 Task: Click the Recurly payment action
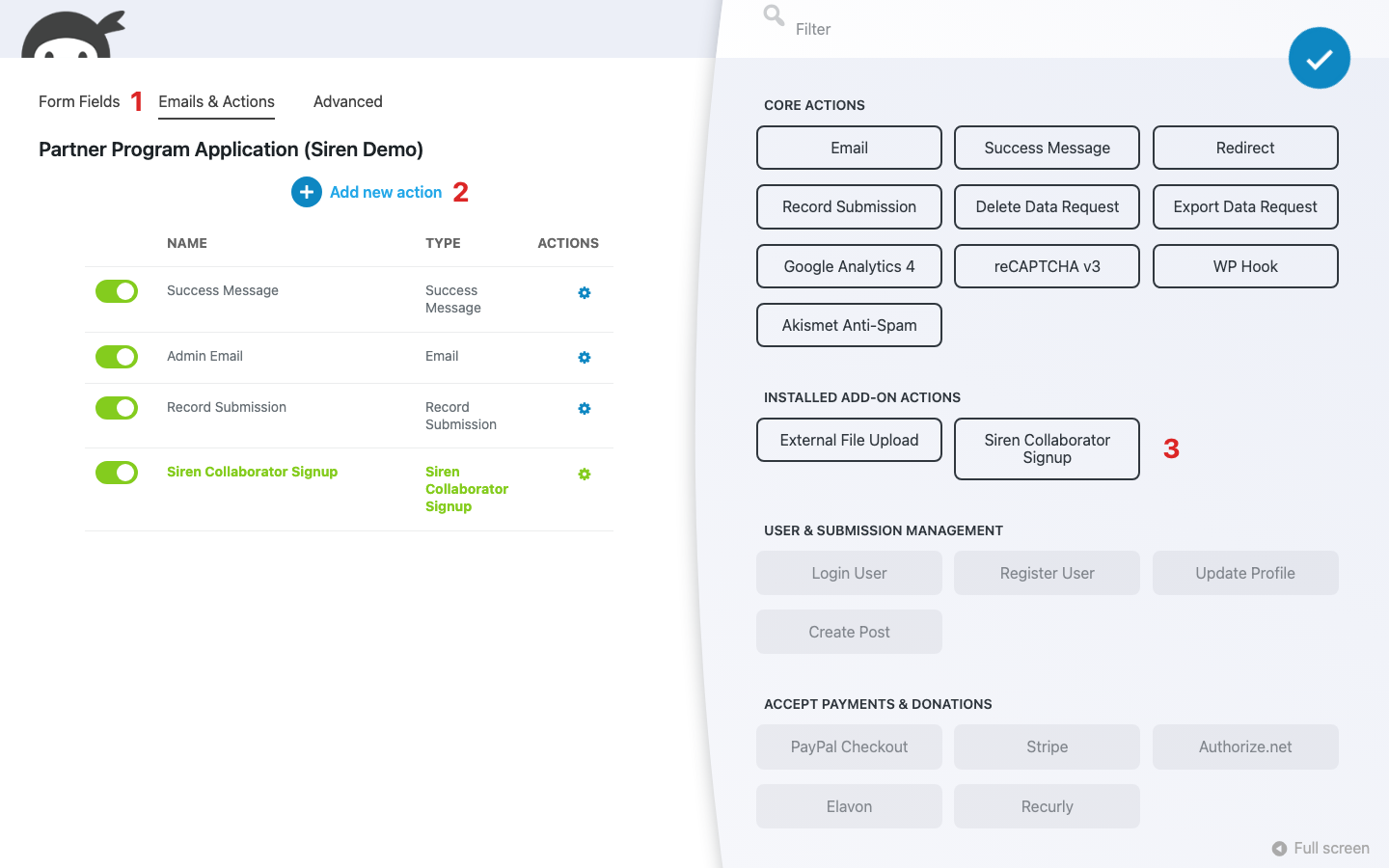[1047, 806]
